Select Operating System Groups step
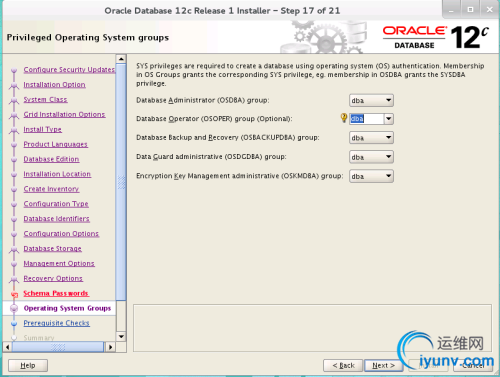This screenshot has width=500, height=377. [x=67, y=308]
